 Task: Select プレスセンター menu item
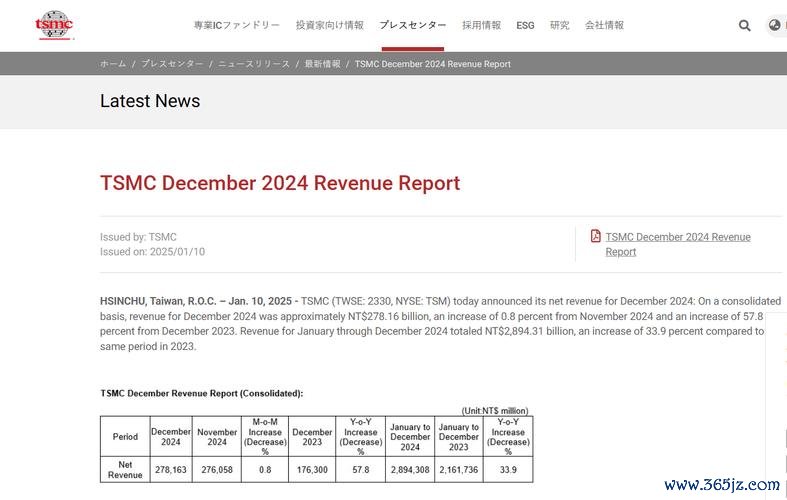(x=413, y=25)
